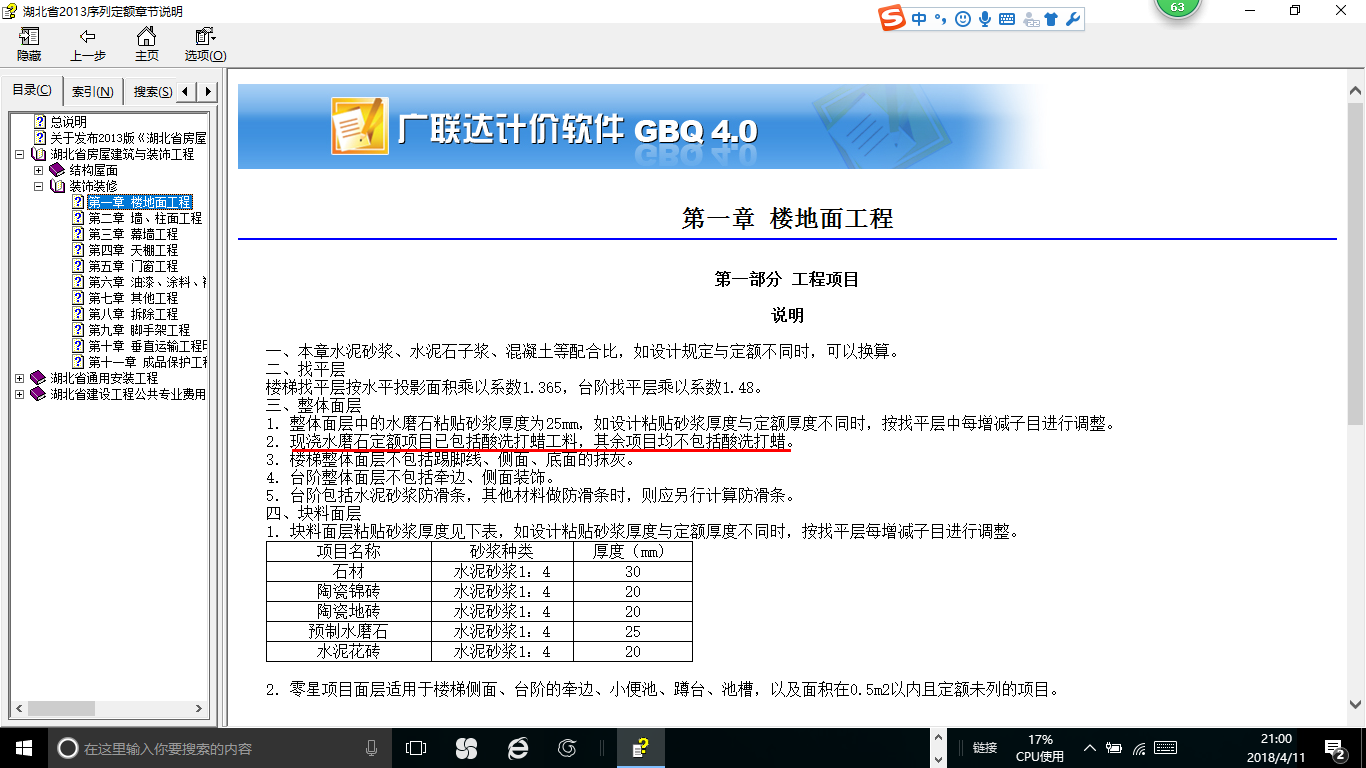Click the open-book icon of 装饰装修
The width and height of the screenshot is (1366, 768).
click(57, 186)
